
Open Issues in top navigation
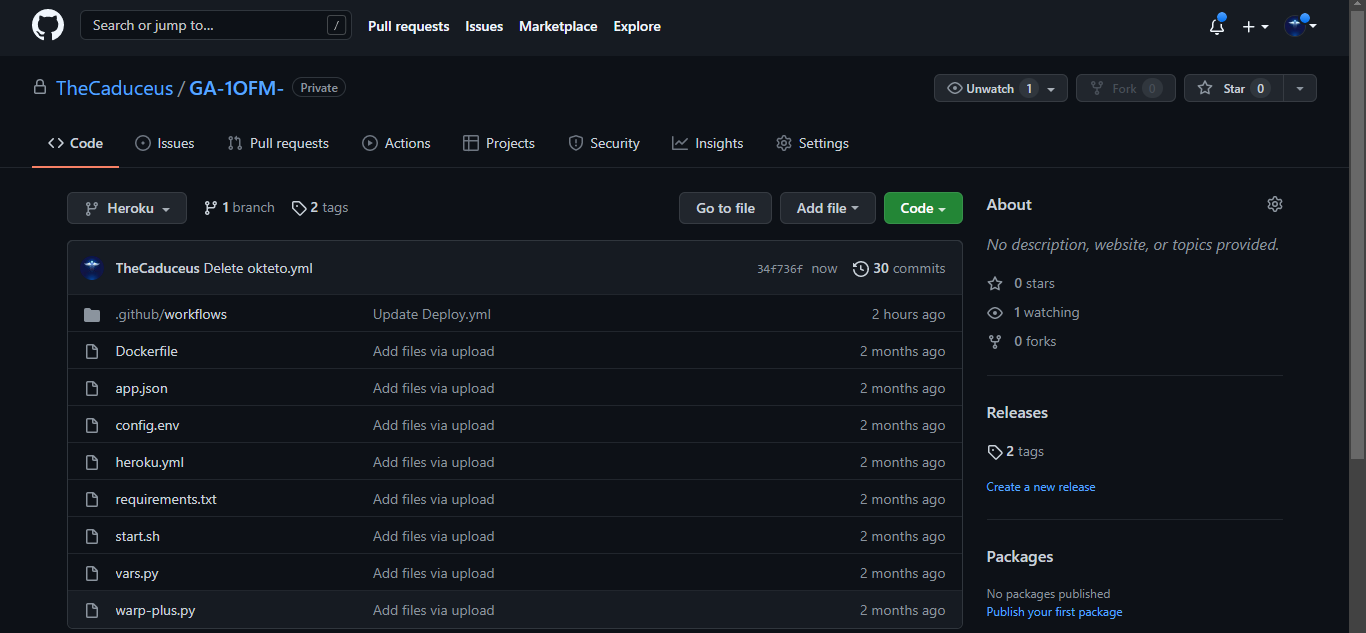(x=484, y=27)
